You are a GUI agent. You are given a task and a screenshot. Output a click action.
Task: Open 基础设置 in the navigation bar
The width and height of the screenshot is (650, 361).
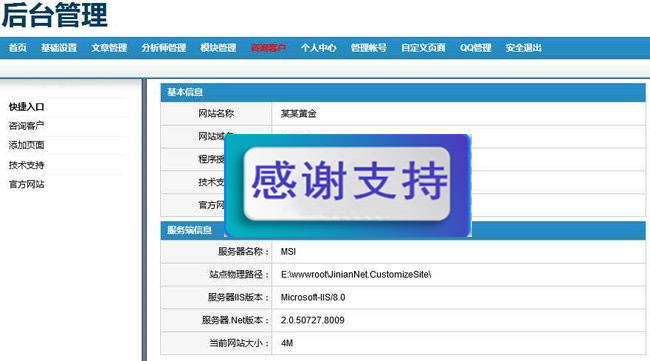click(x=59, y=48)
